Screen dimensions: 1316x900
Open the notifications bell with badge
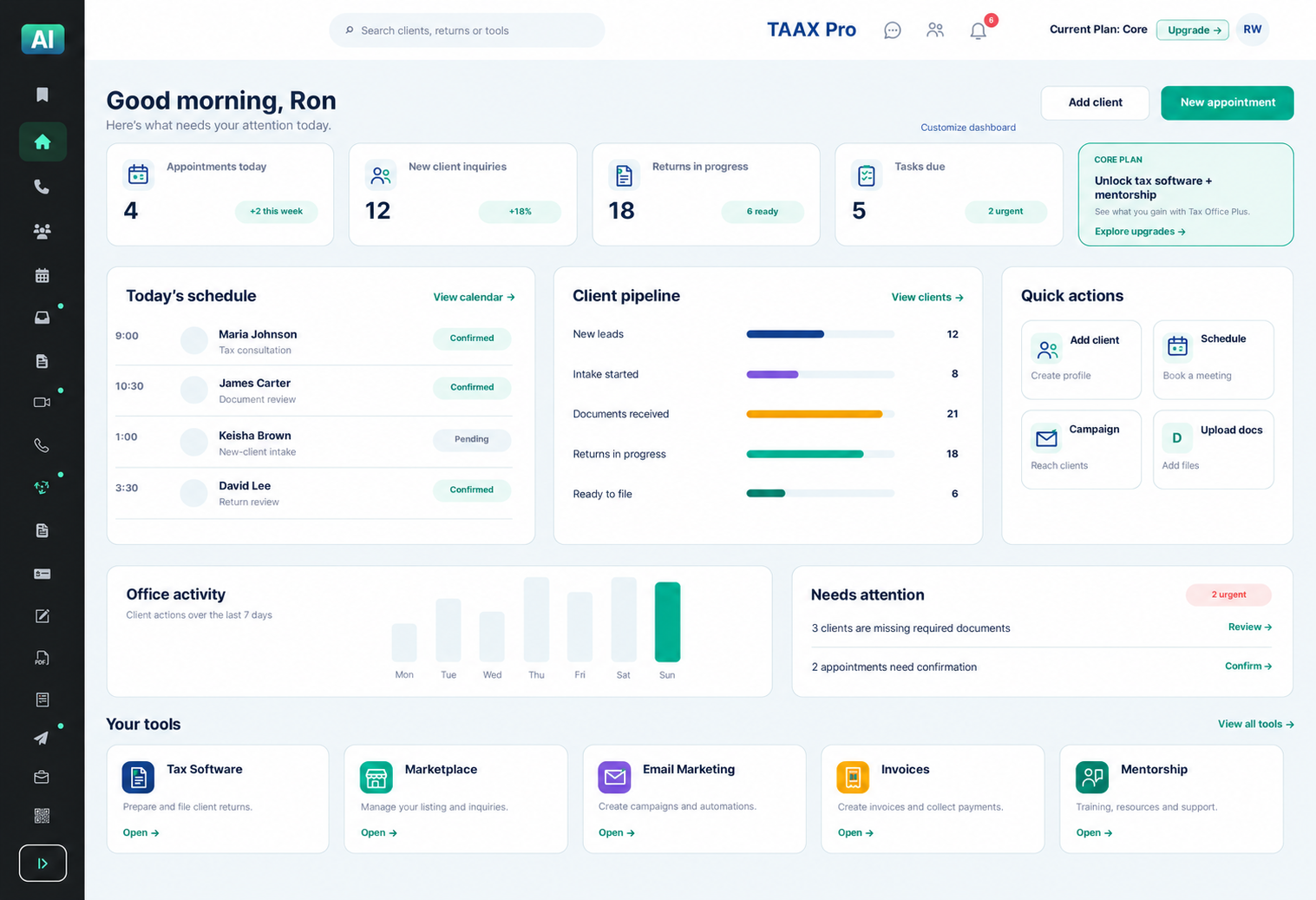coord(979,30)
